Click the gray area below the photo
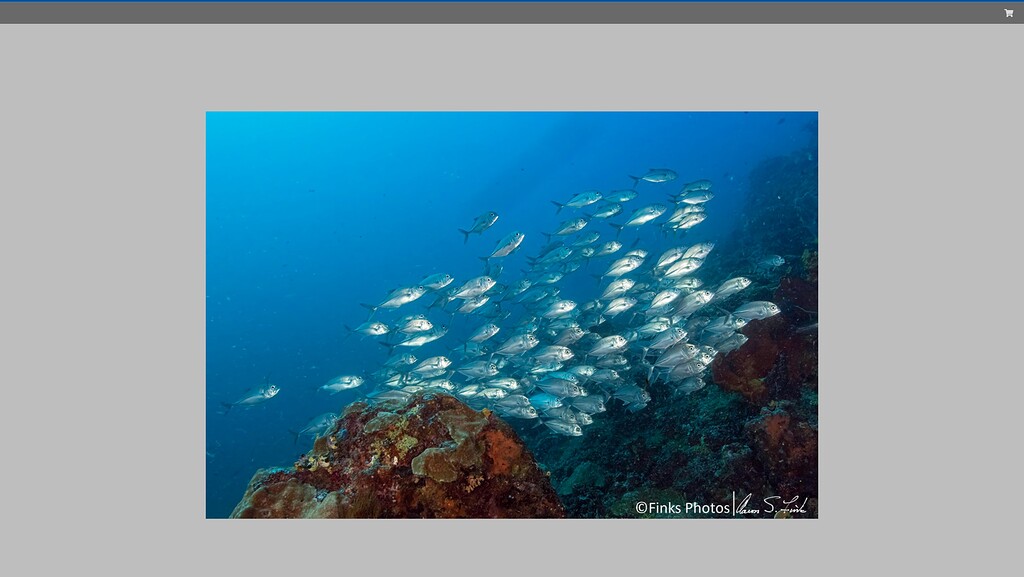The height and width of the screenshot is (577, 1024). click(511, 548)
